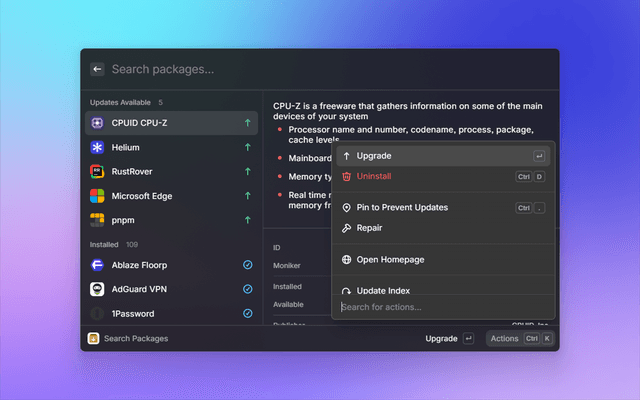Image resolution: width=640 pixels, height=400 pixels.
Task: Select the Ablaze Floorp package name
Action: pyautogui.click(x=139, y=265)
